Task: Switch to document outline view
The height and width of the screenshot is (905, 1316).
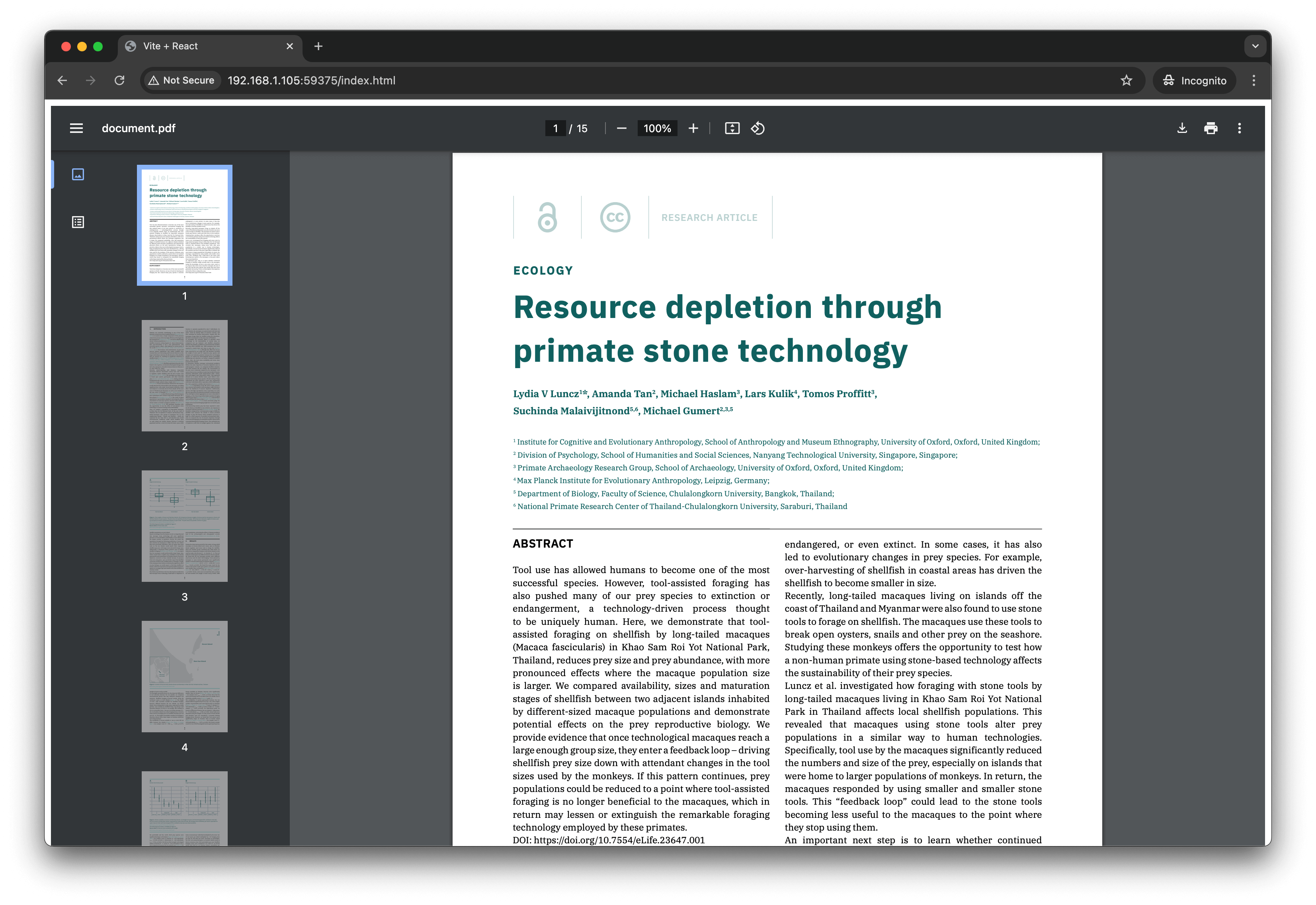Action: [78, 222]
